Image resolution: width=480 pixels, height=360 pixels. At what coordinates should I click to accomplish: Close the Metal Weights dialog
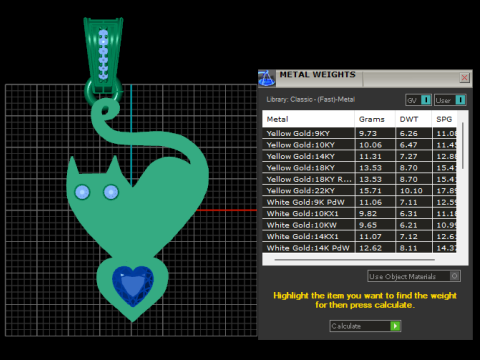pos(464,78)
